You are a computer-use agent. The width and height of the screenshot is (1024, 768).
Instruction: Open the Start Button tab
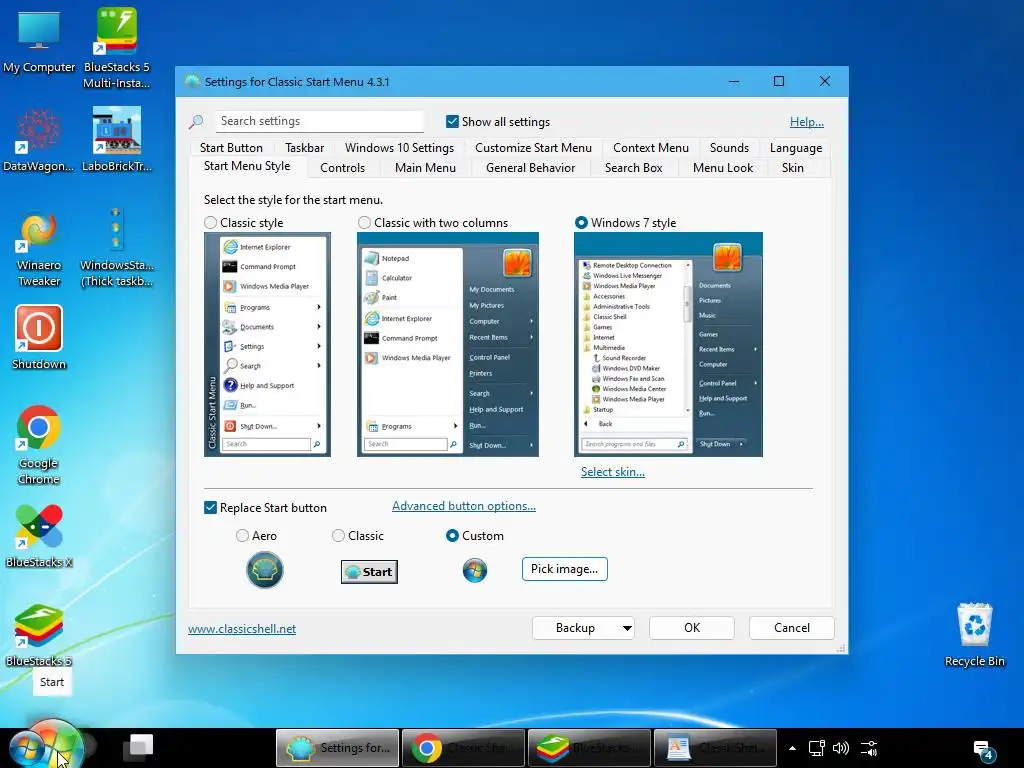[231, 148]
